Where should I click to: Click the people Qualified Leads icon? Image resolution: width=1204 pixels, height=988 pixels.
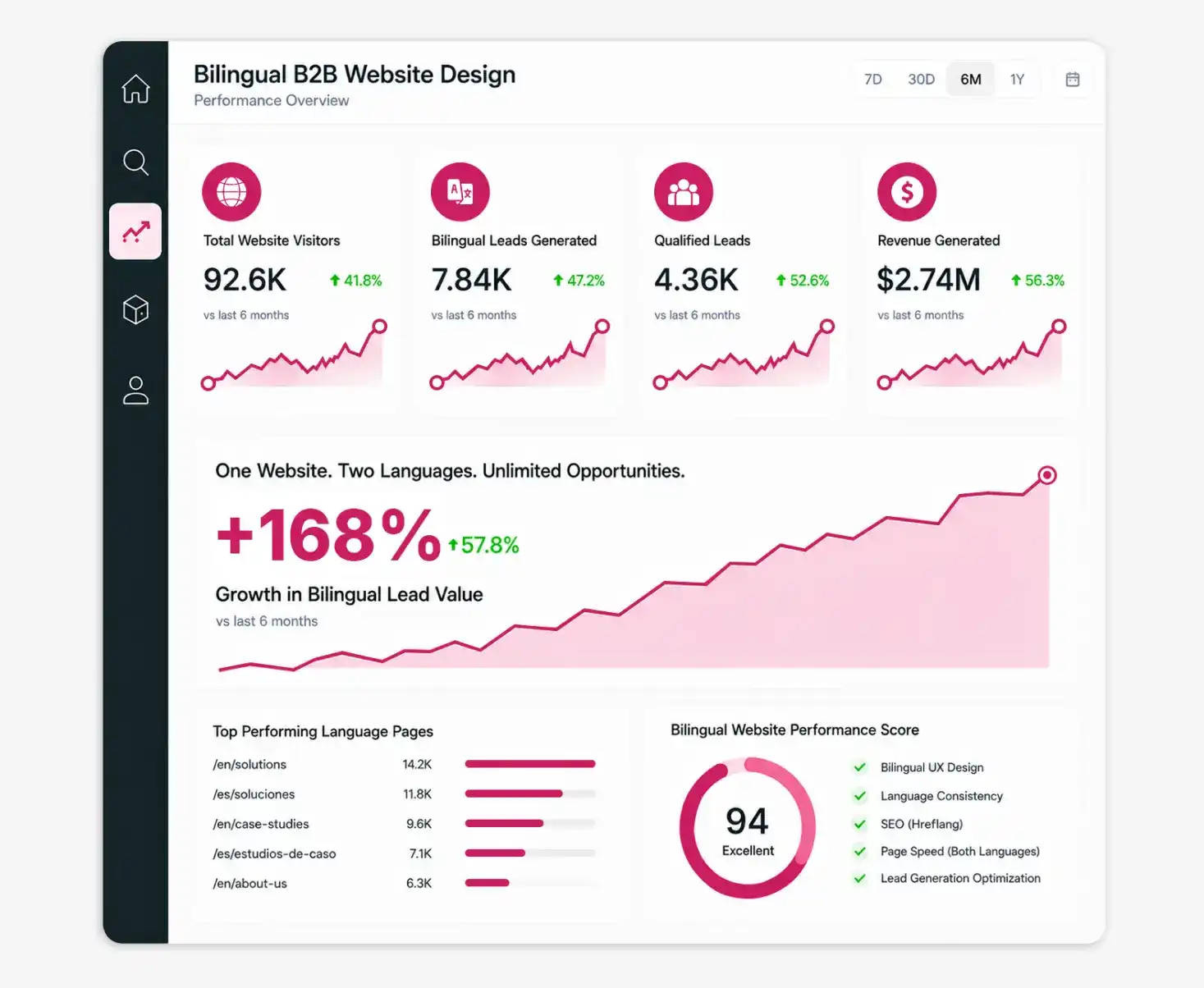coord(684,192)
